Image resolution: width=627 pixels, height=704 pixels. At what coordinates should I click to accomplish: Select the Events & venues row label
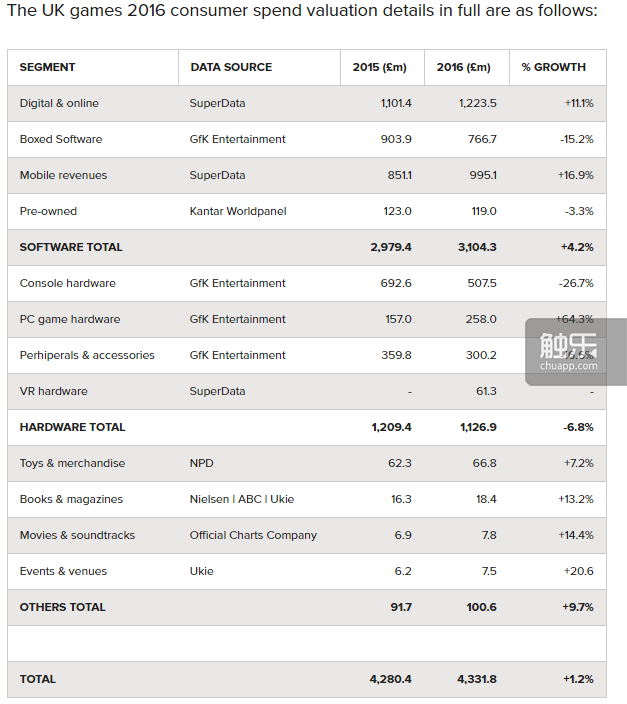[63, 571]
